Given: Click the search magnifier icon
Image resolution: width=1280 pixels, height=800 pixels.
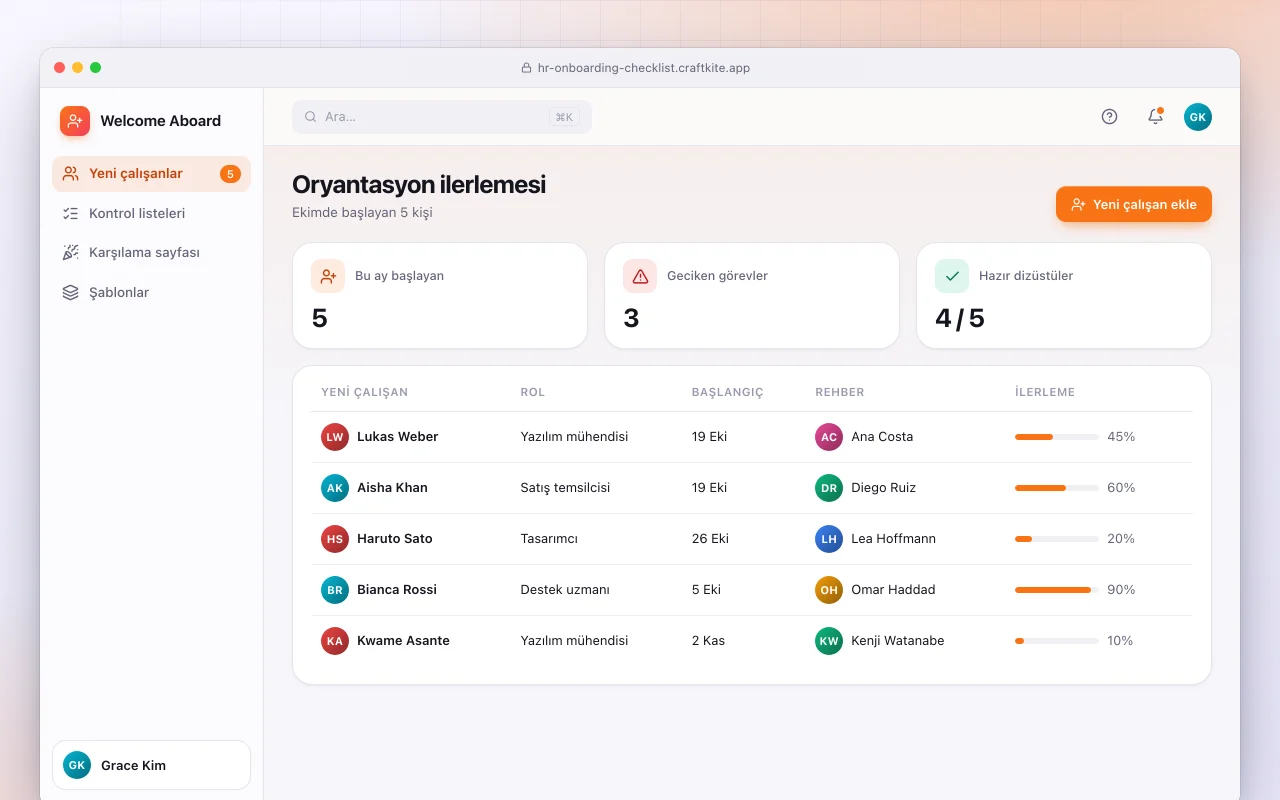Looking at the screenshot, I should (311, 117).
